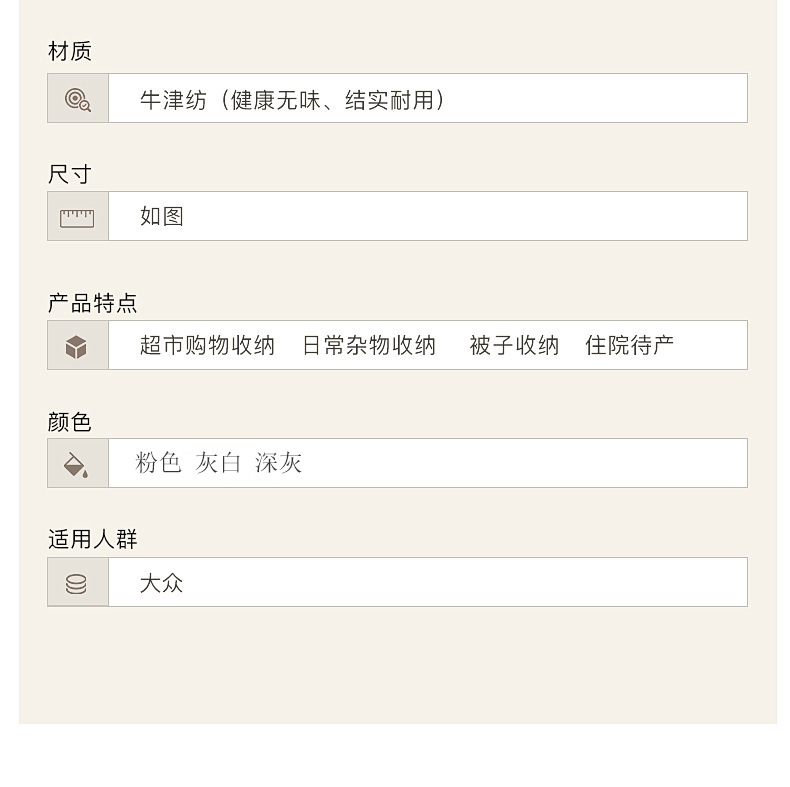Click the 颜色 section label
The width and height of the screenshot is (790, 787).
pyautogui.click(x=70, y=422)
